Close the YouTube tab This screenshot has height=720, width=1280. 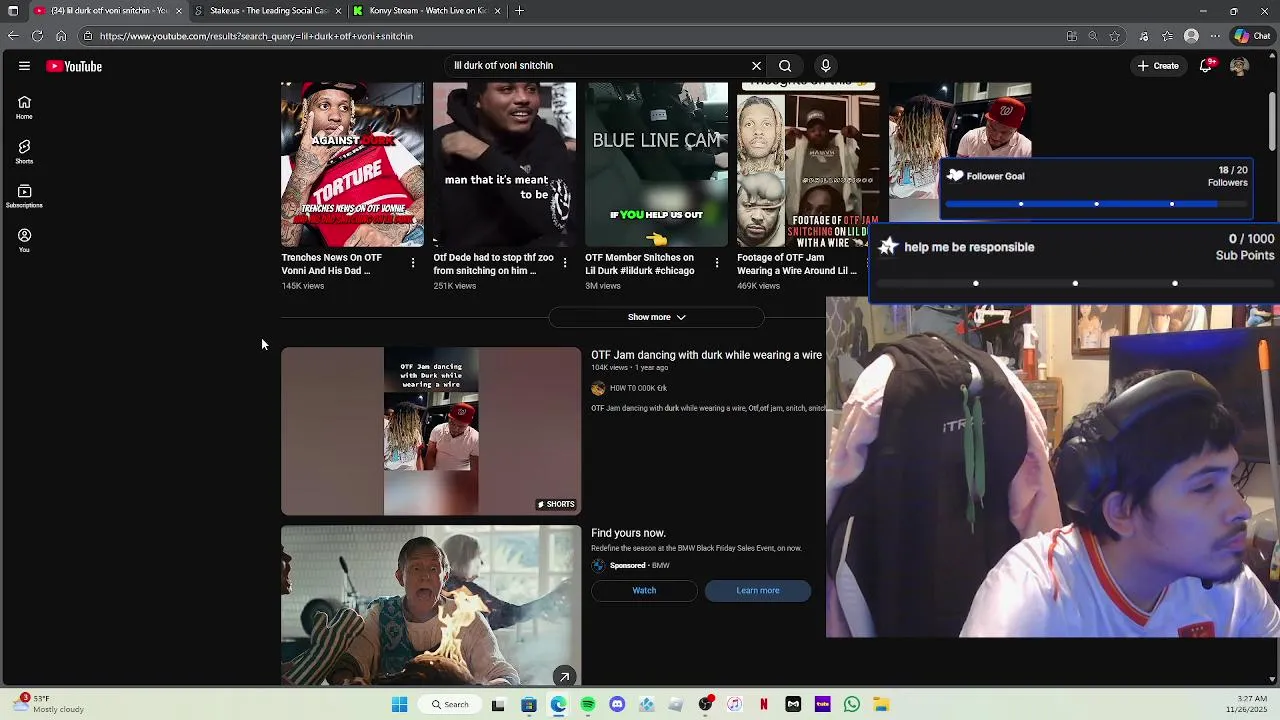click(179, 11)
